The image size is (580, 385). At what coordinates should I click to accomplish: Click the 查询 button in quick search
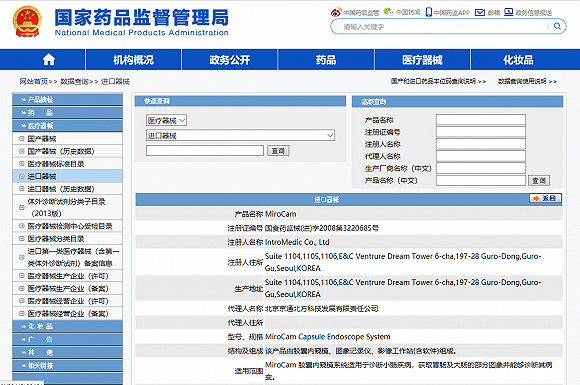click(278, 151)
